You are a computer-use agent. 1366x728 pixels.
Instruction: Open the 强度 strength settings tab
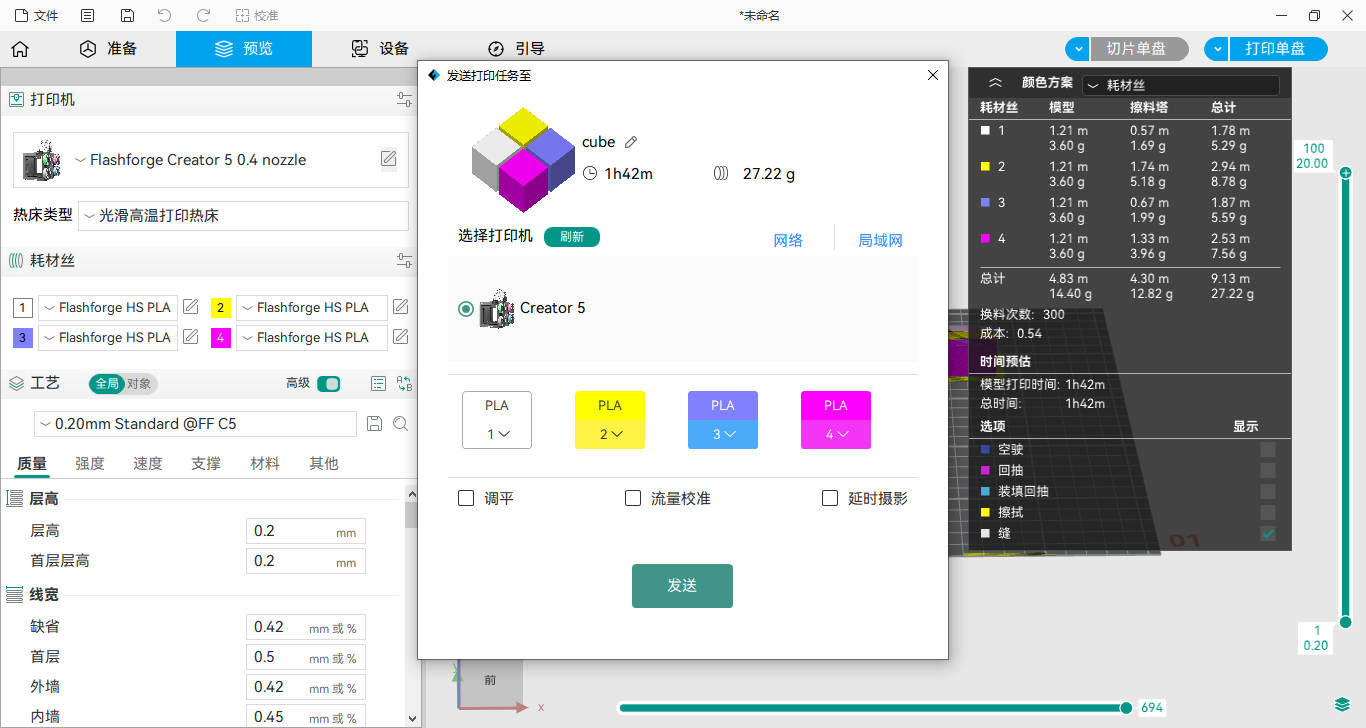pyautogui.click(x=90, y=463)
